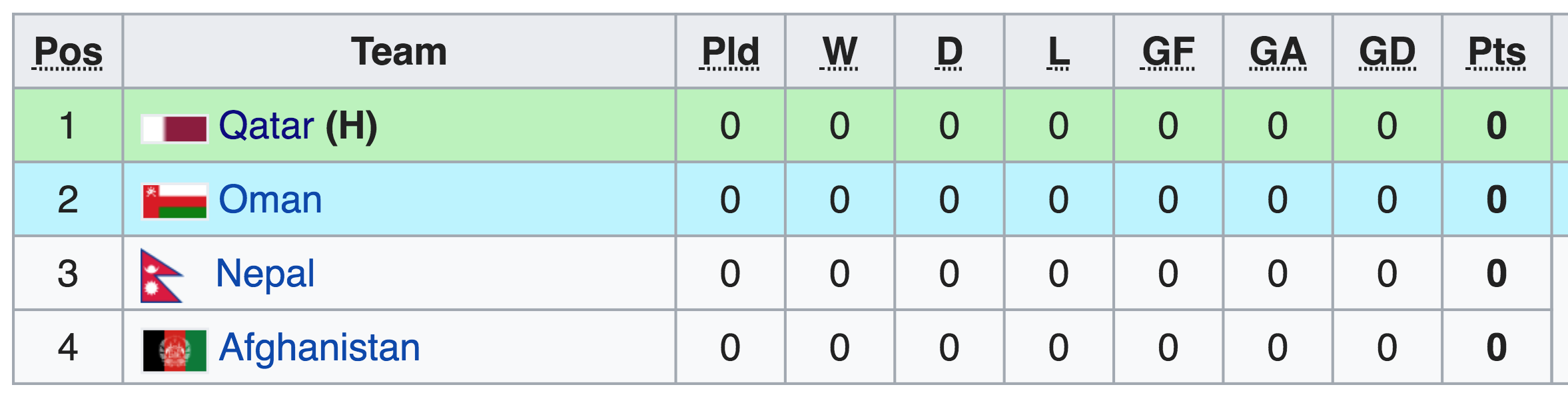Screen dimensions: 1568x397
Task: Click the Qatar flag icon
Action: coord(175,128)
